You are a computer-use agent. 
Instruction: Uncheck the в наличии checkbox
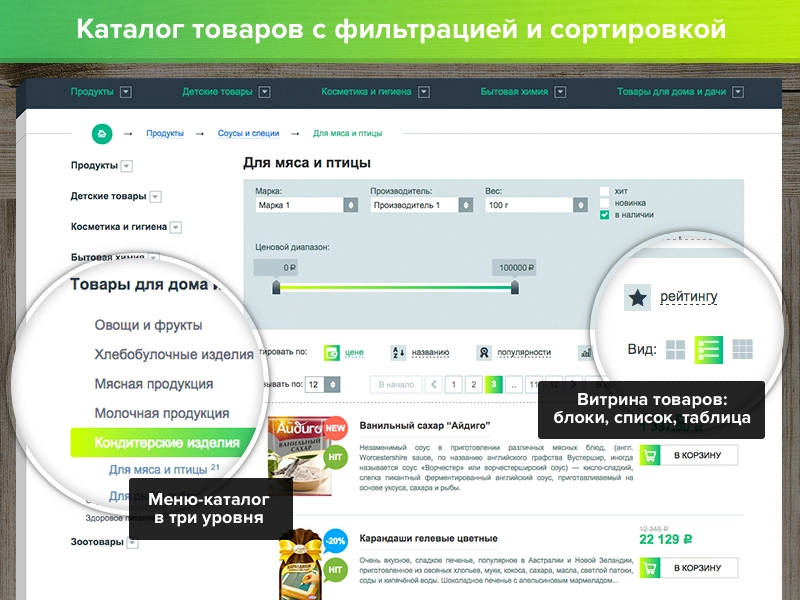(604, 215)
